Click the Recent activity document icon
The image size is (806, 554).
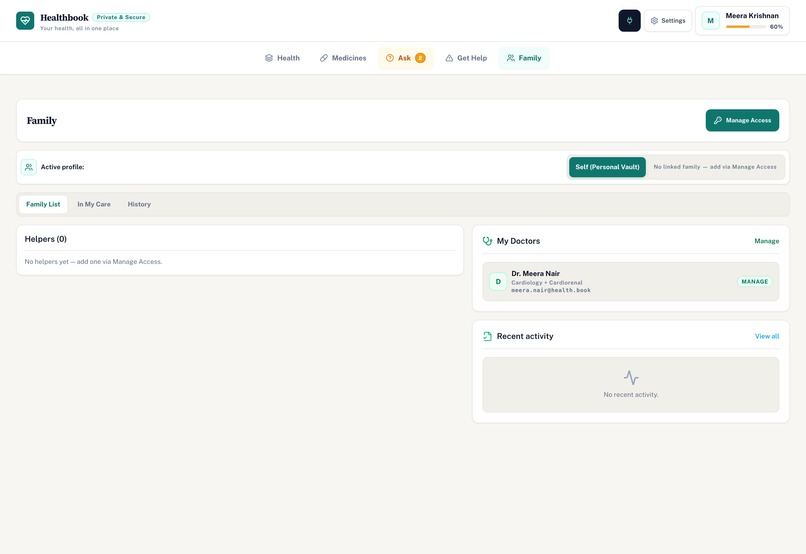coord(487,336)
